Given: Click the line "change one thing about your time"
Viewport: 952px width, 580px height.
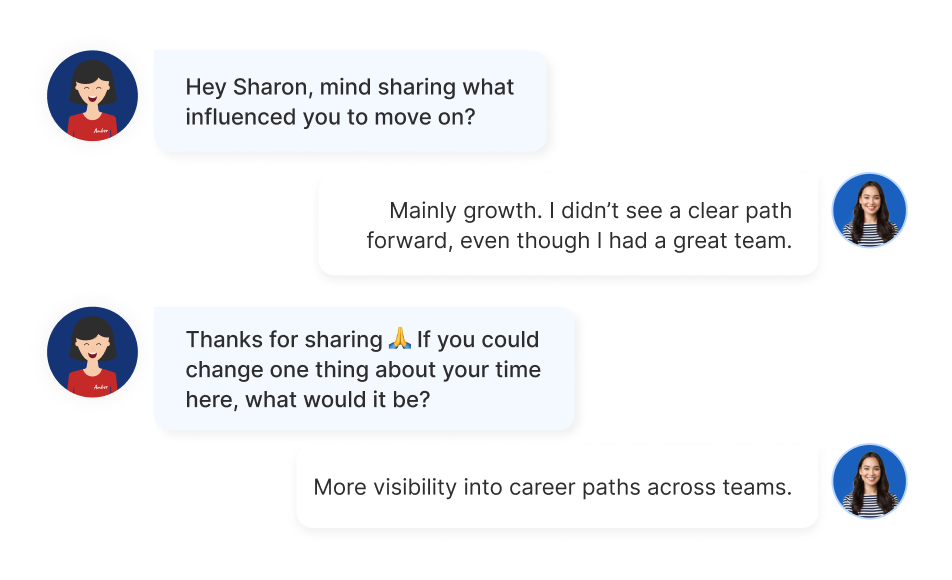Looking at the screenshot, I should [x=363, y=370].
